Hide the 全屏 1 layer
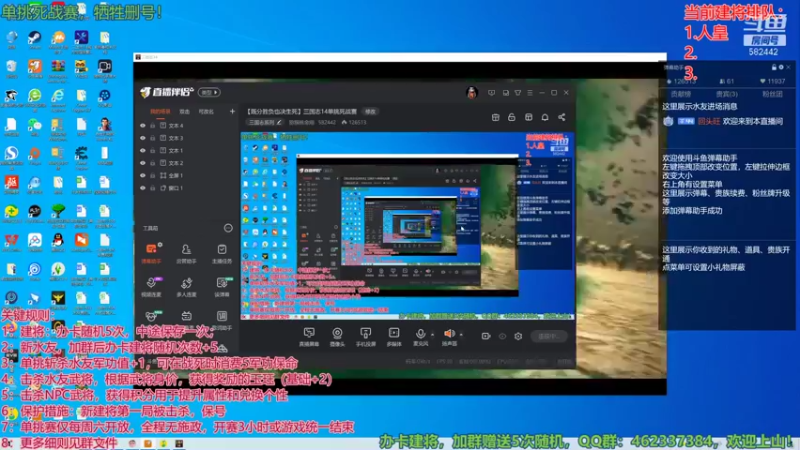800x450 pixels. [143, 176]
